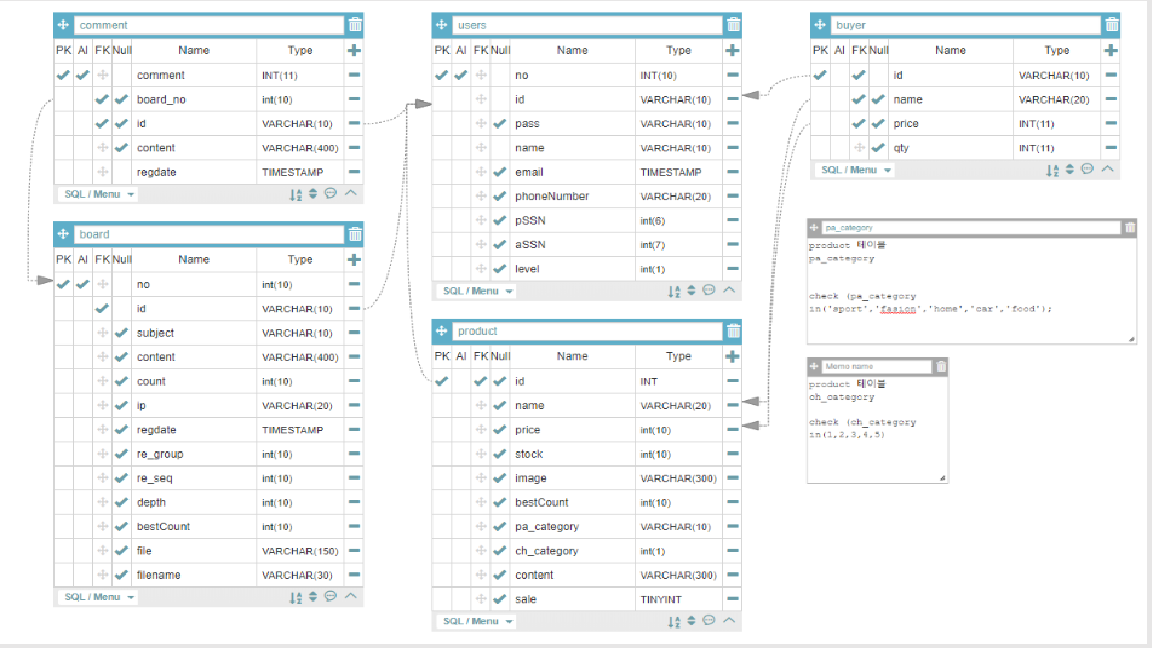The width and height of the screenshot is (1152, 648).
Task: Open SQL / Menu dropdown of buyer table
Action: [x=856, y=170]
